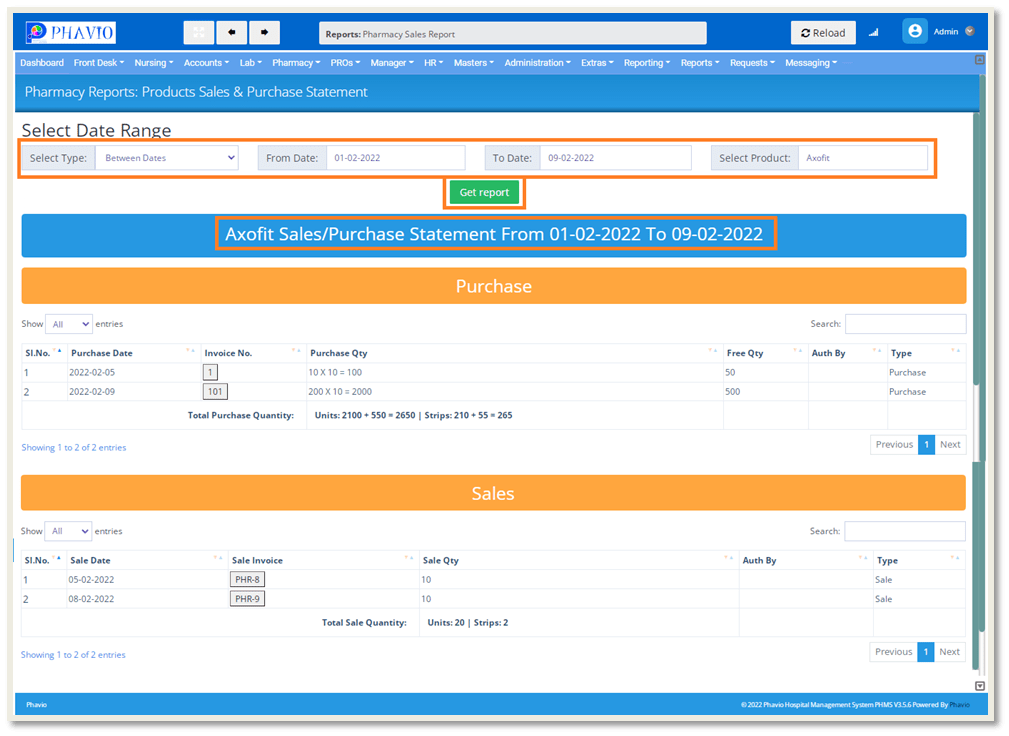The image size is (1009, 736).
Task: Click the Reports address bar field
Action: click(x=512, y=33)
